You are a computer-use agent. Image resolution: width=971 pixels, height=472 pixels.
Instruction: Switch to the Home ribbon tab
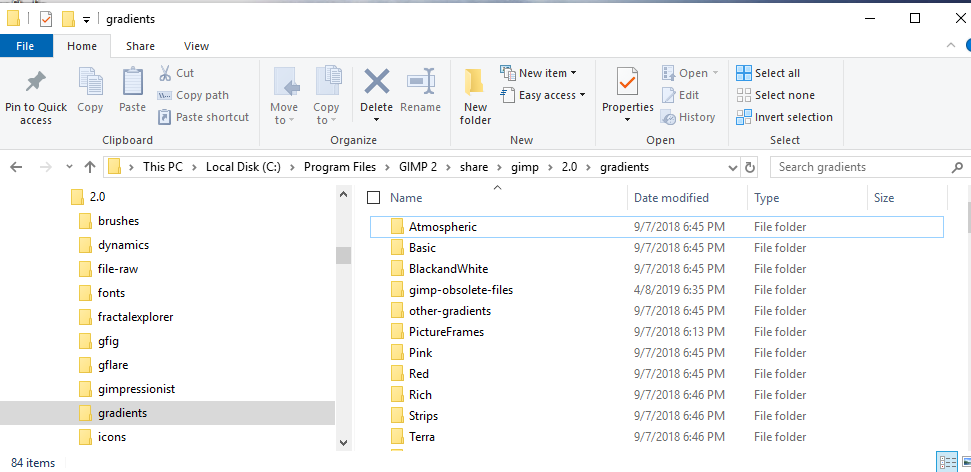coord(82,46)
